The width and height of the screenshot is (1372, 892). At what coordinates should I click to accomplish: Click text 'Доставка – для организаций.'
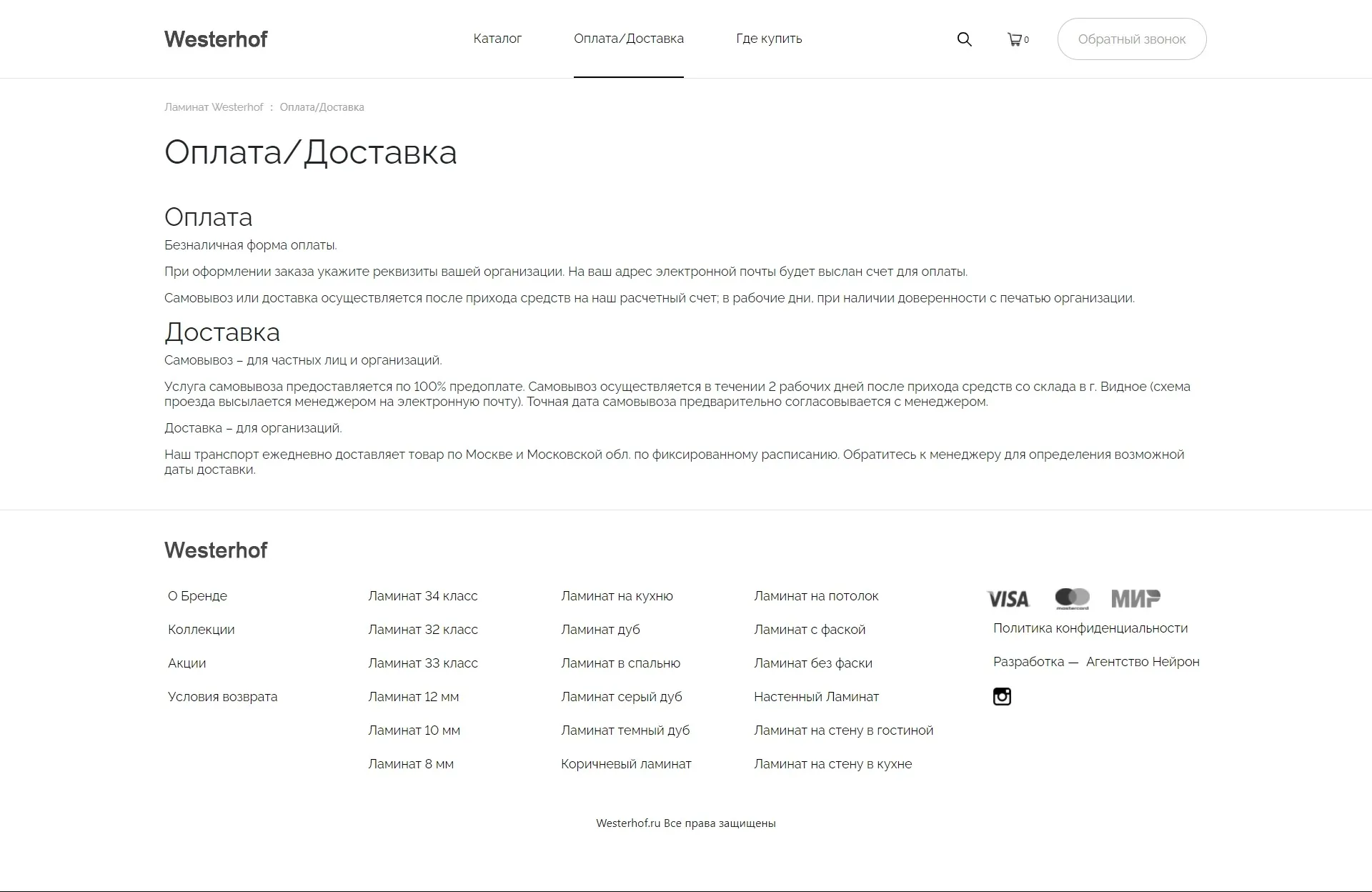(253, 428)
